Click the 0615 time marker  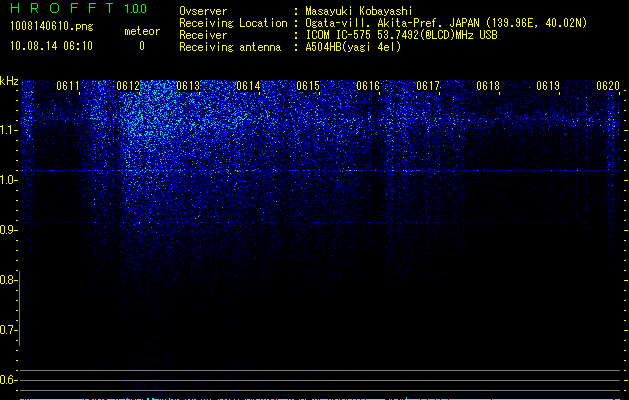[x=308, y=86]
